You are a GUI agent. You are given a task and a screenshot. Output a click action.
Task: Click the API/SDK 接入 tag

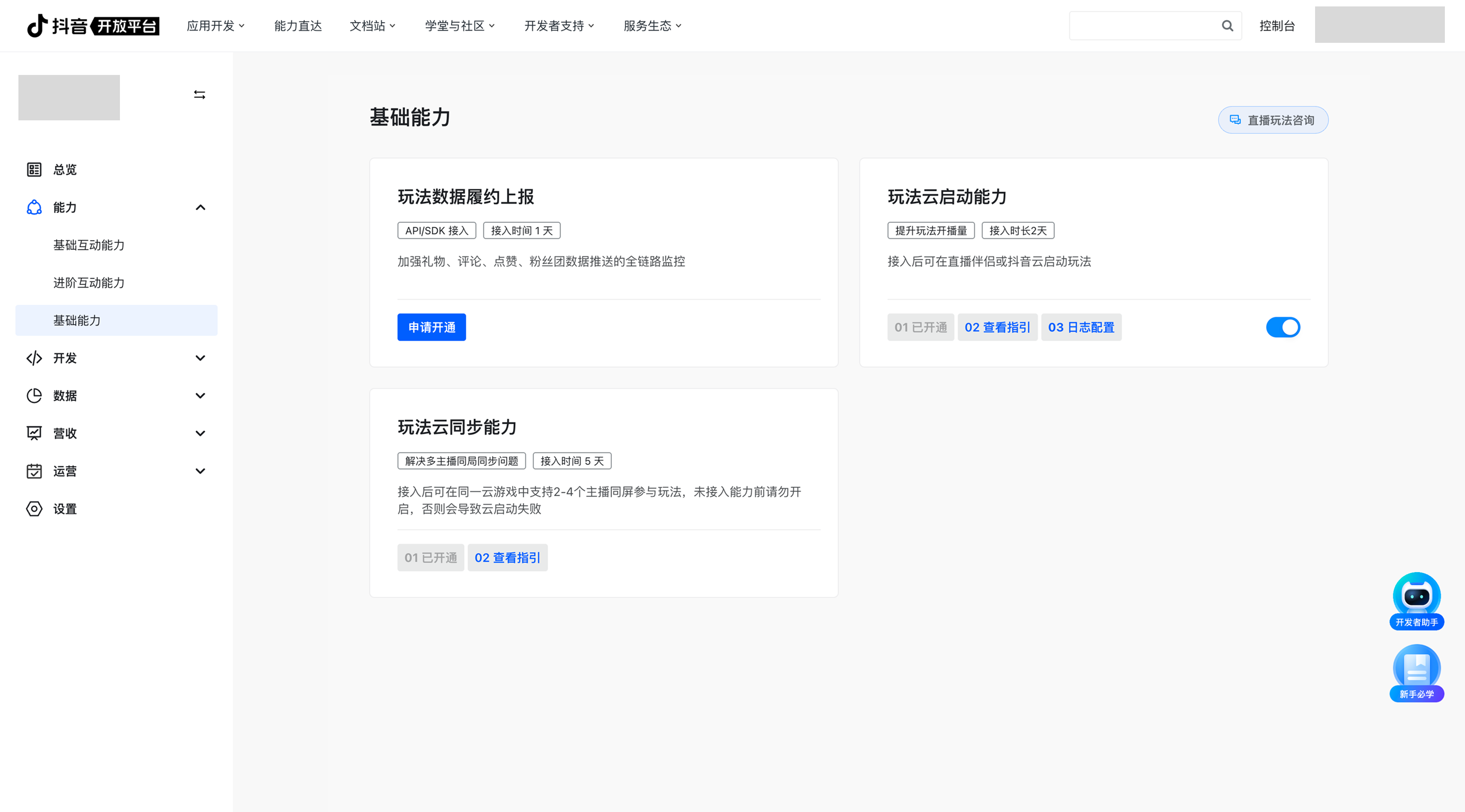[437, 230]
